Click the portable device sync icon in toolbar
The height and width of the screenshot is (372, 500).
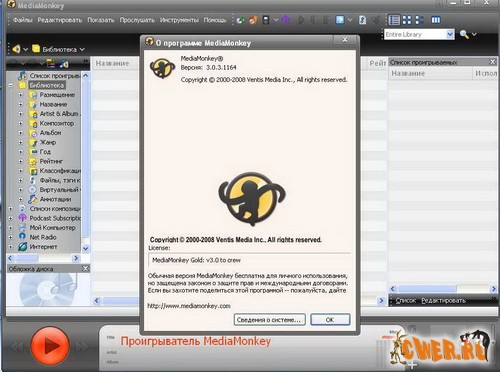[266, 20]
